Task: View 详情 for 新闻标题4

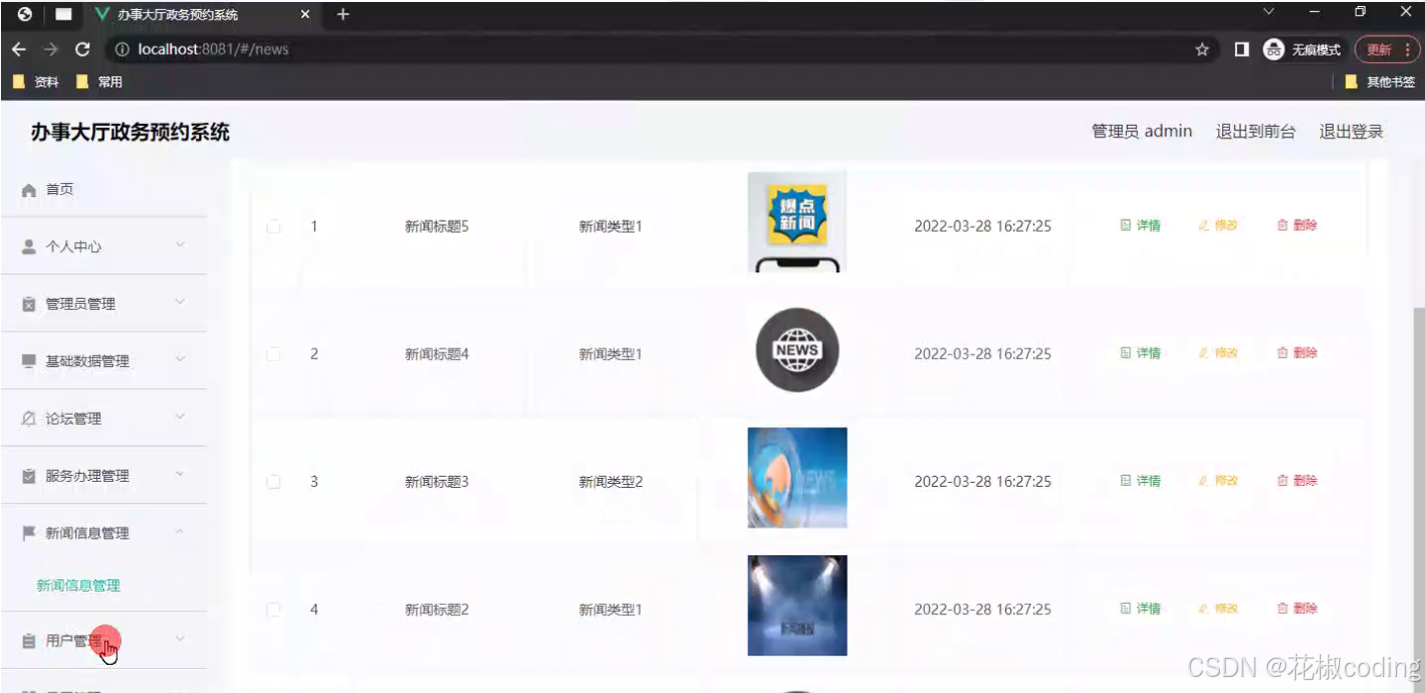Action: pos(1140,353)
